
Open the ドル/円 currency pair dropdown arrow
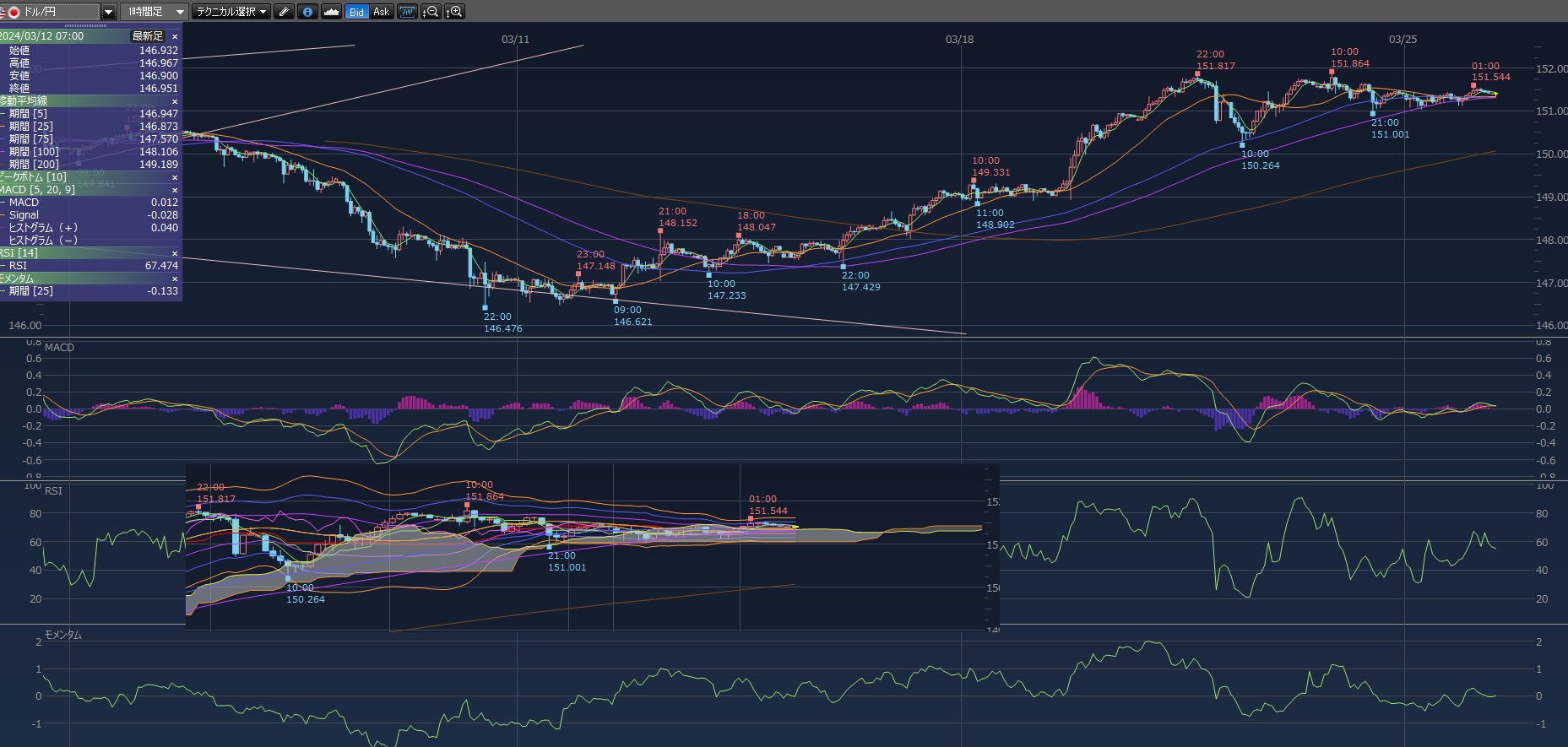(108, 12)
